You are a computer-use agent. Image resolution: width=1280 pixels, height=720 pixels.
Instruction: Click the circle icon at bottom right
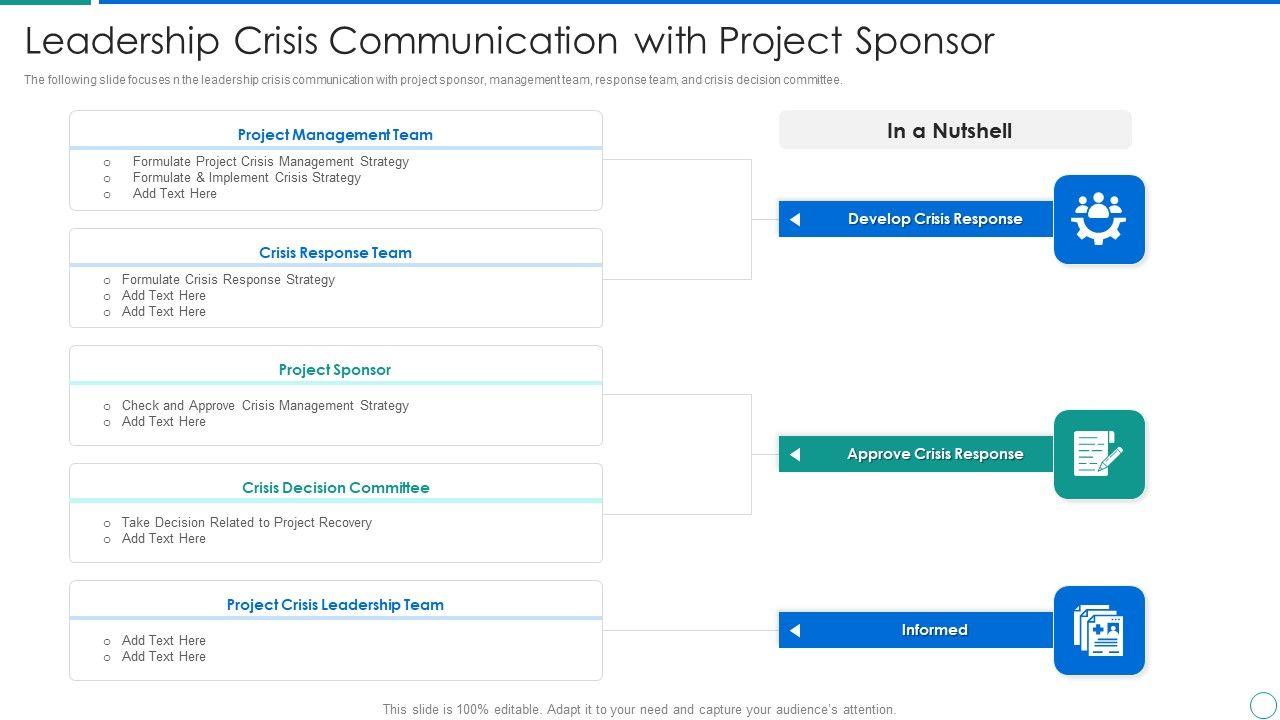1263,705
